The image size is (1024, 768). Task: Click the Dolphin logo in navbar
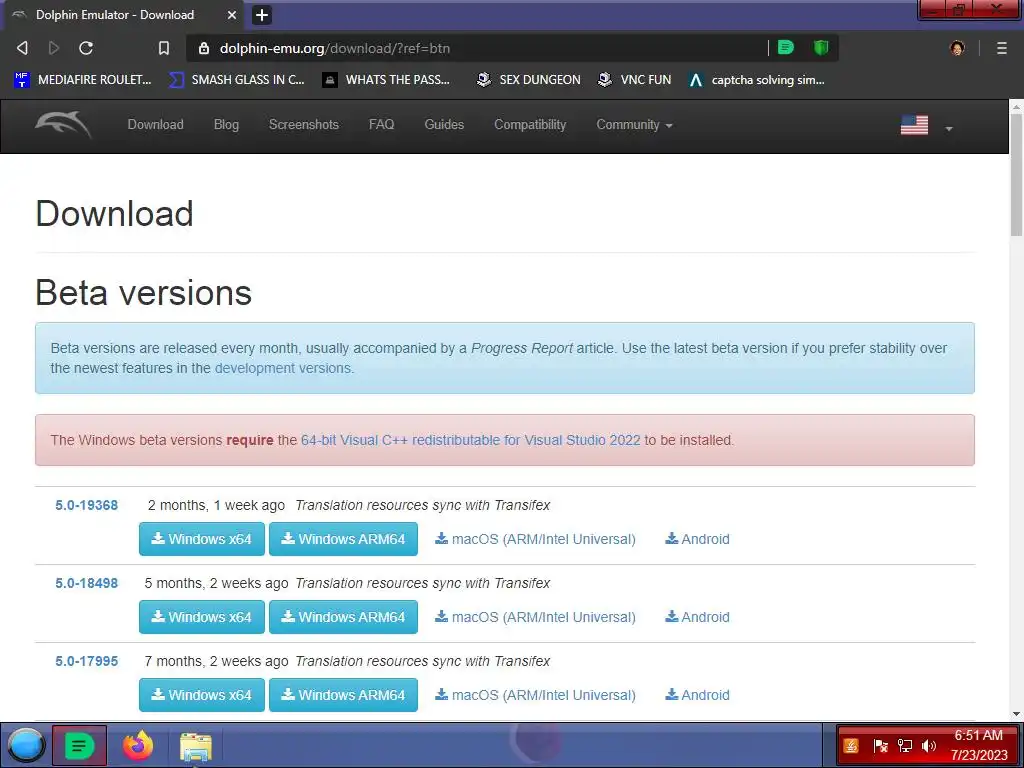[x=63, y=124]
